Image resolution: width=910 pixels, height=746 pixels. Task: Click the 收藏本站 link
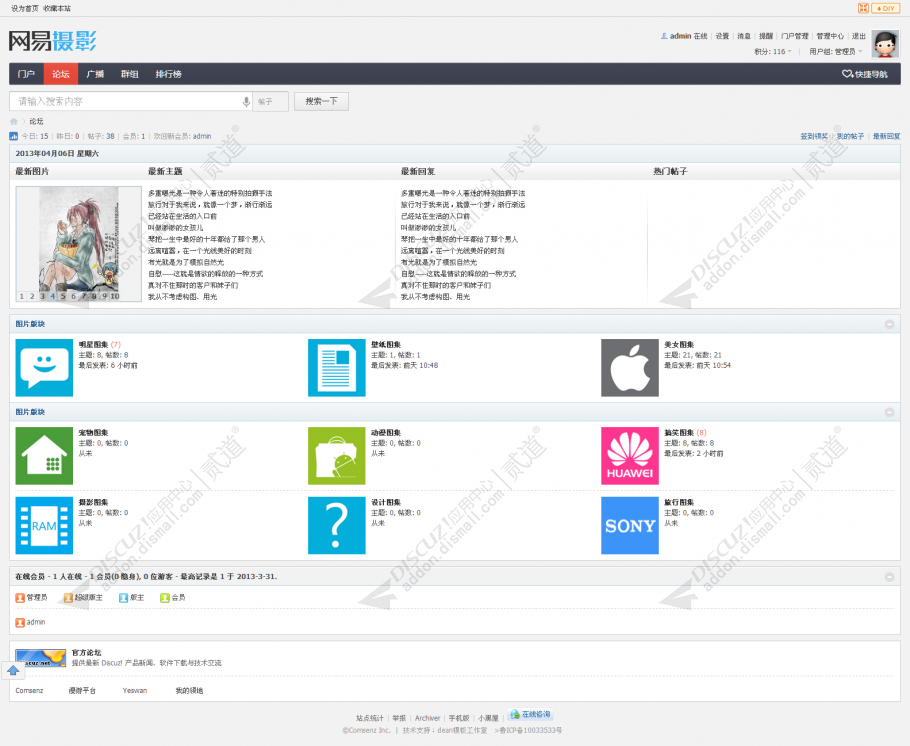pyautogui.click(x=57, y=9)
